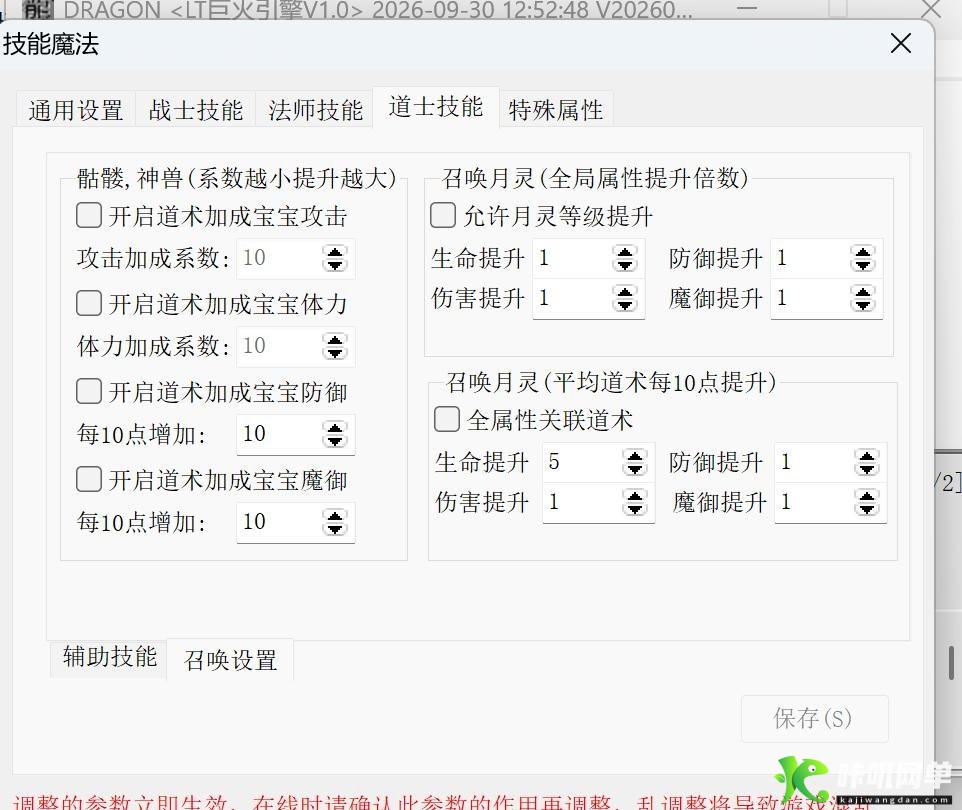The image size is (962, 810).
Task: Increase 伤害提升 in 全局属性提升倍数 group
Action: coord(625,292)
